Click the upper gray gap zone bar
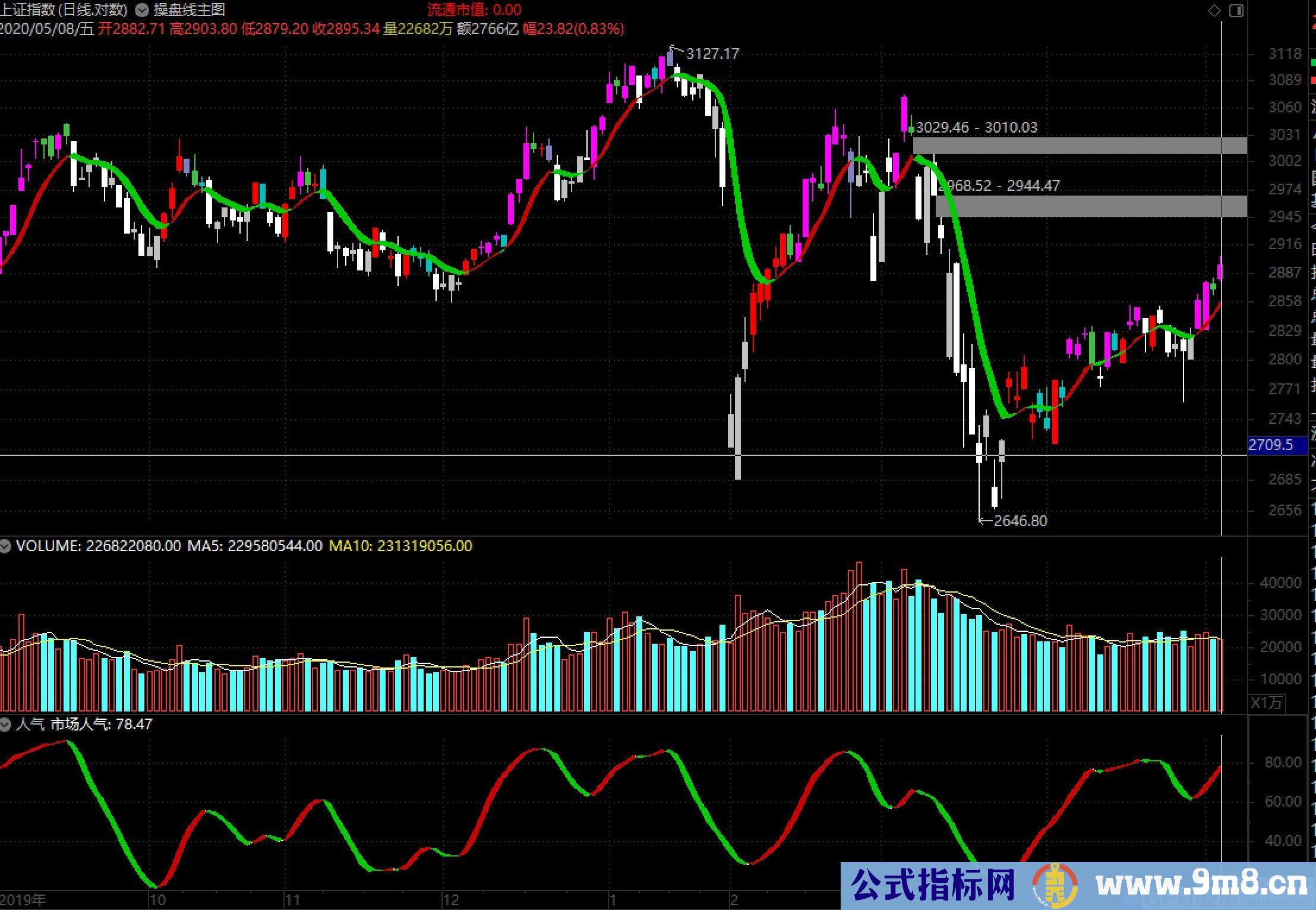 (1080, 146)
